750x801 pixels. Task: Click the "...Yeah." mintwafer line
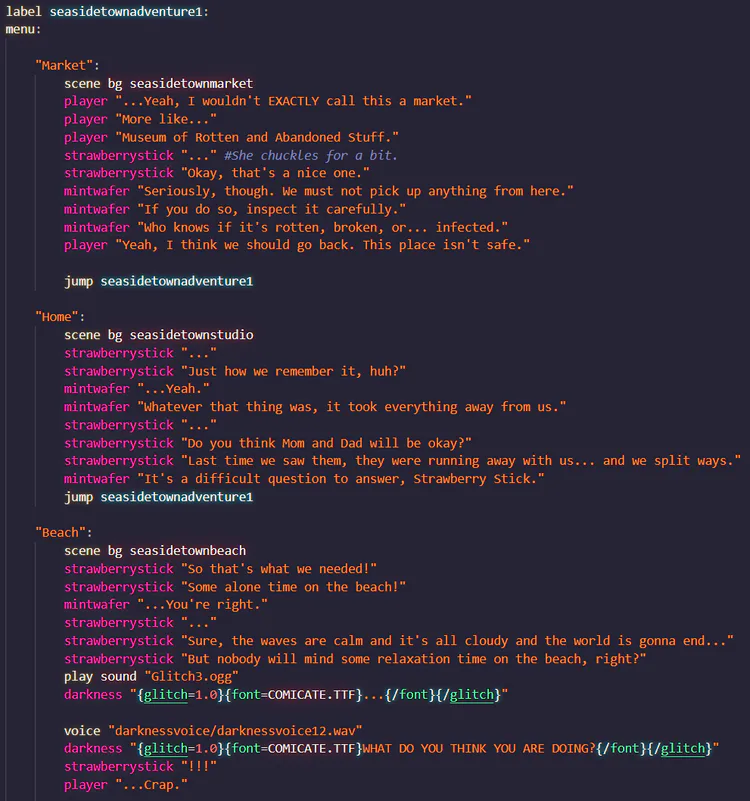tap(174, 389)
